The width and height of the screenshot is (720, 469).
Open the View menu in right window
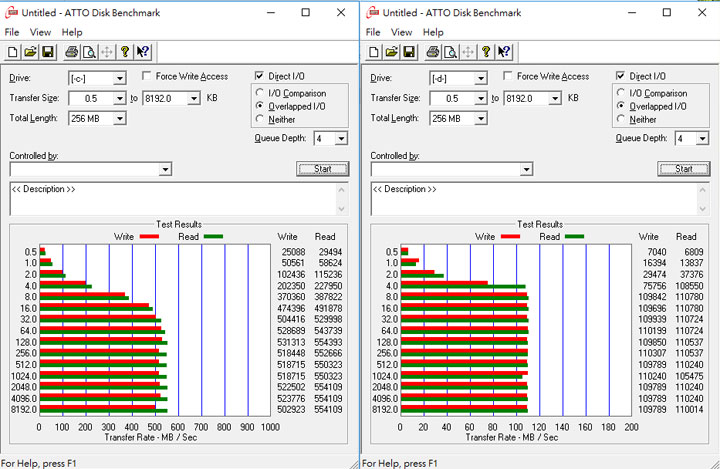pyautogui.click(x=402, y=32)
